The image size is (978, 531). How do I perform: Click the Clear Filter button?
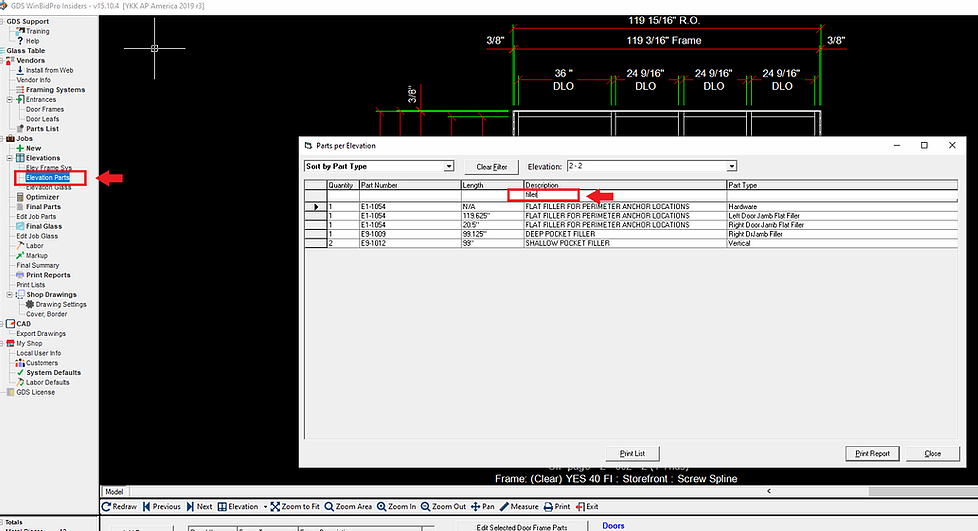click(491, 167)
